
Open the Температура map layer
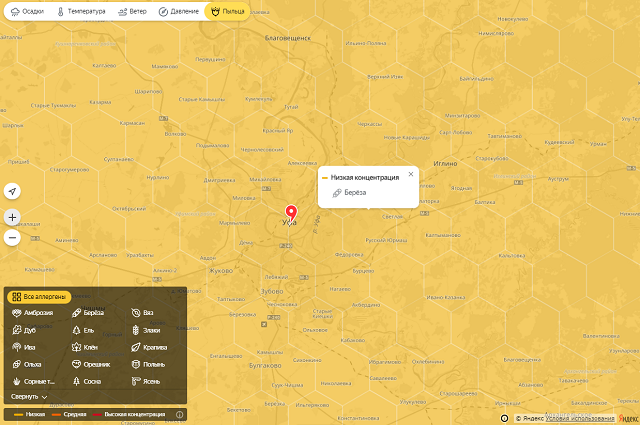[82, 11]
